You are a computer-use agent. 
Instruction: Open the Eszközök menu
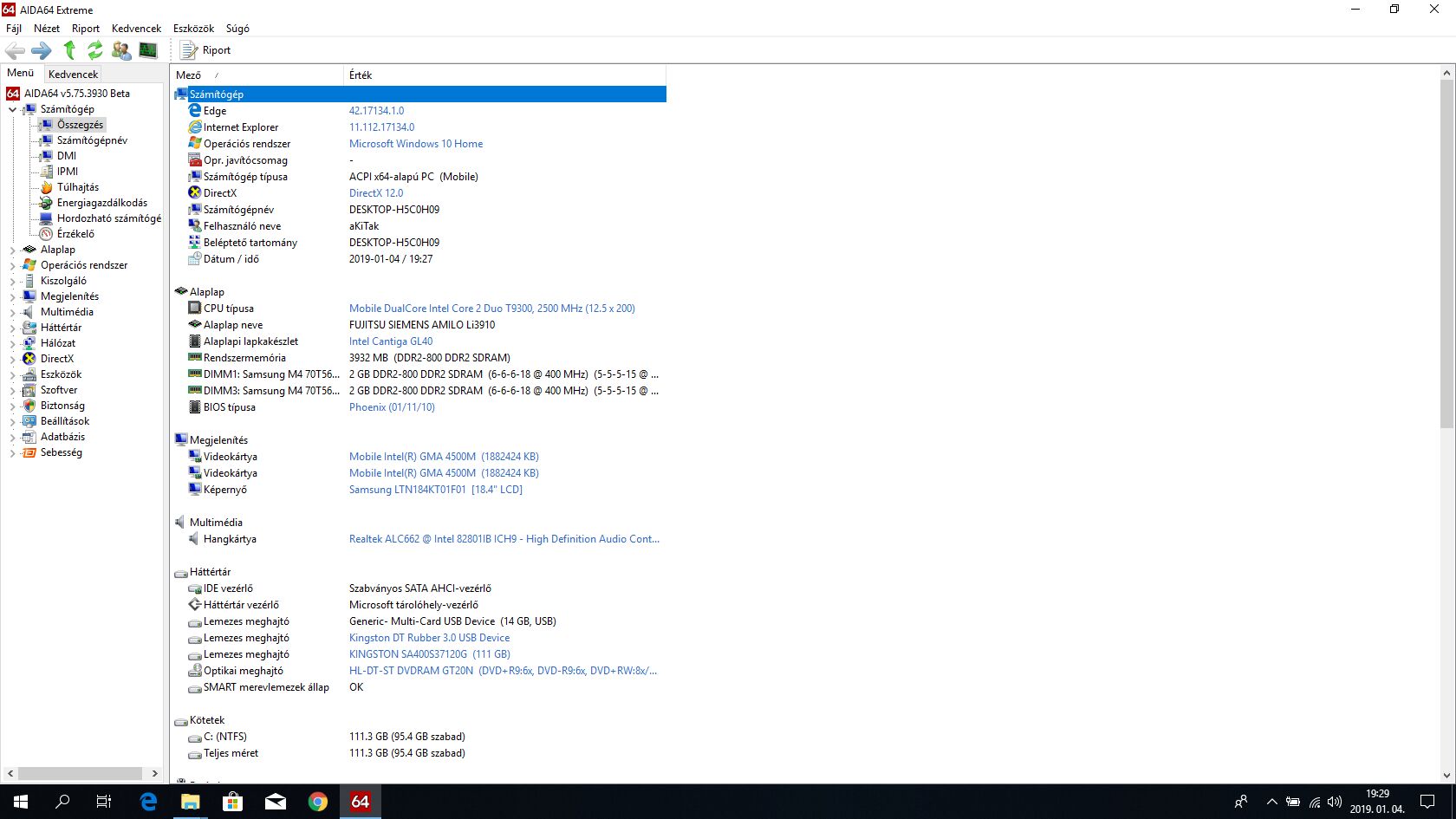pyautogui.click(x=193, y=29)
